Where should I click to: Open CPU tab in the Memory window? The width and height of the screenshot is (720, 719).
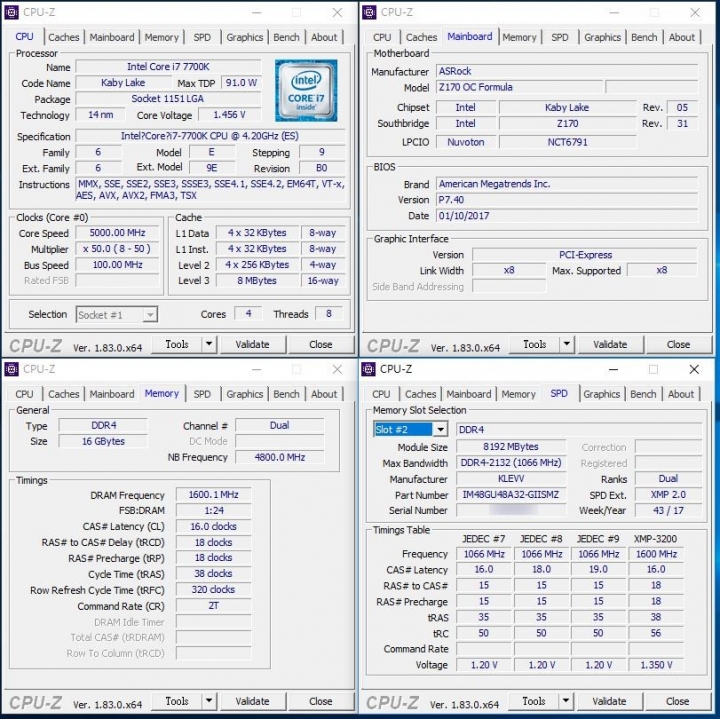24,394
